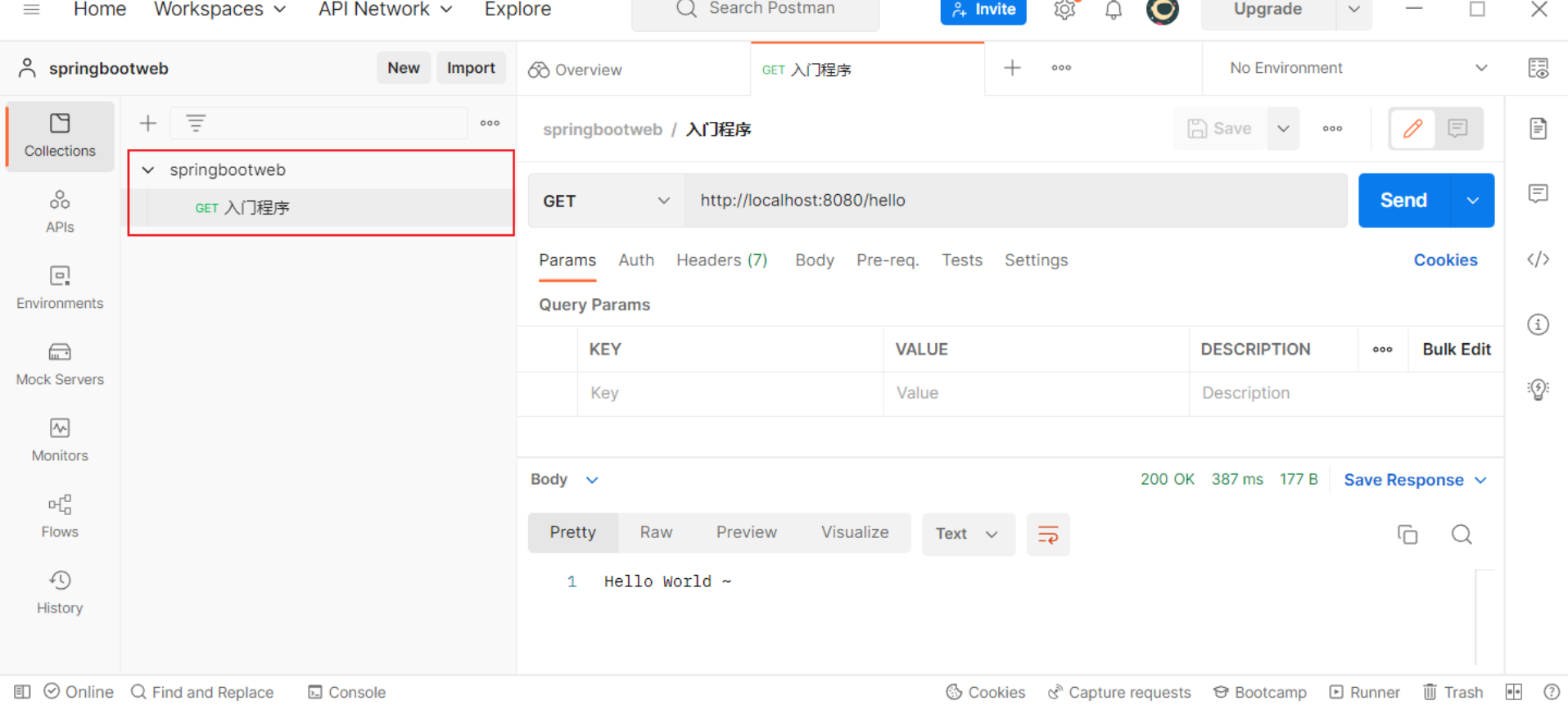This screenshot has height=710, width=1568.
Task: Switch to the Raw response view
Action: [656, 532]
